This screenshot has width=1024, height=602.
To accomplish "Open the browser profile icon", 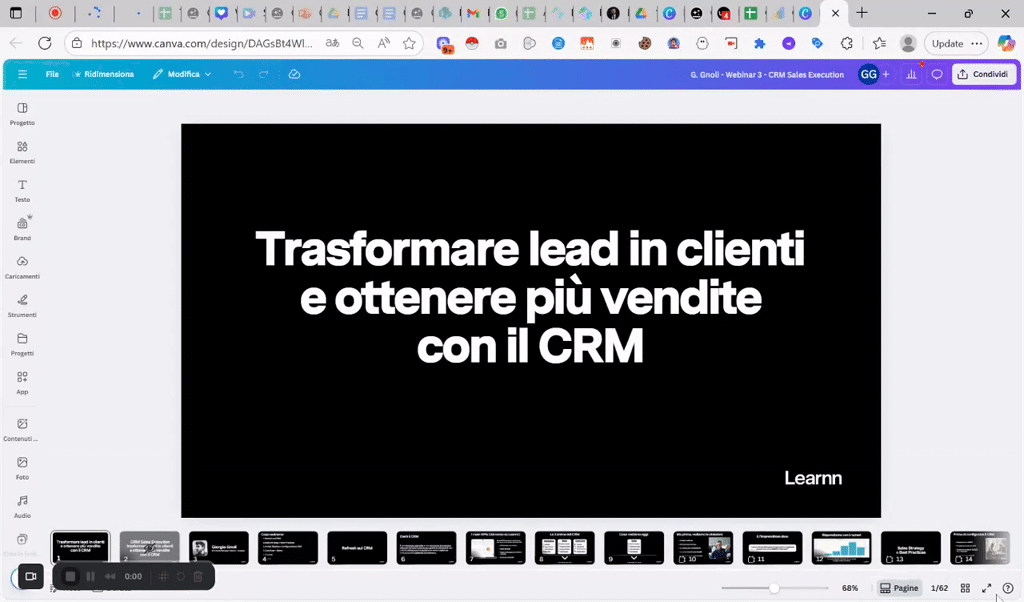I will (908, 43).
